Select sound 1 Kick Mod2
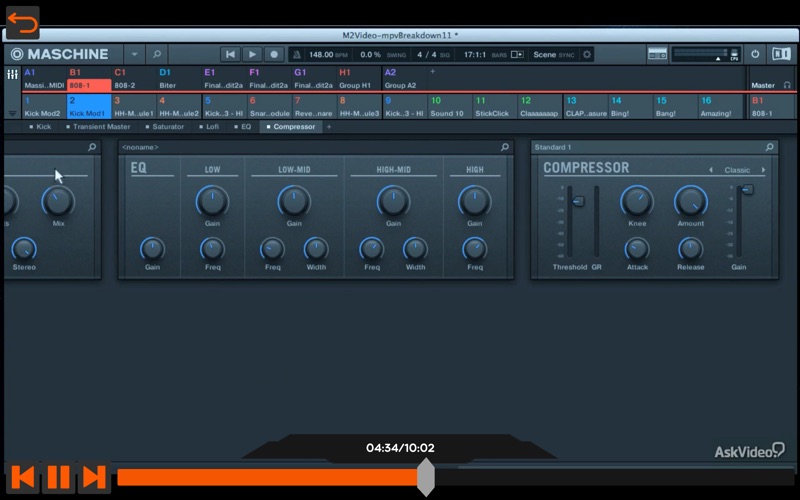The height and width of the screenshot is (500, 800). (44, 107)
